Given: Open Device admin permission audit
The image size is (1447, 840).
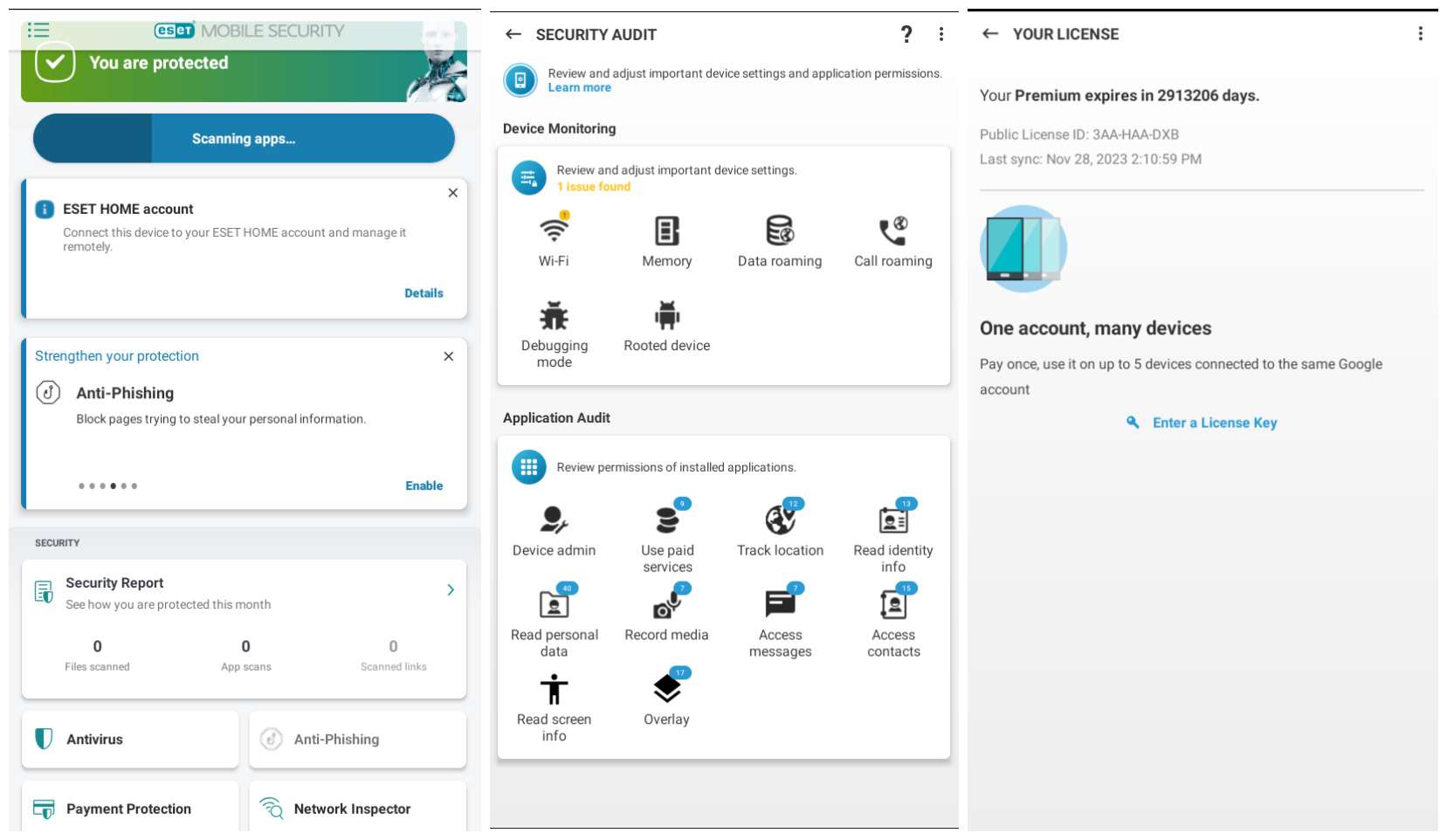Looking at the screenshot, I should click(x=554, y=520).
